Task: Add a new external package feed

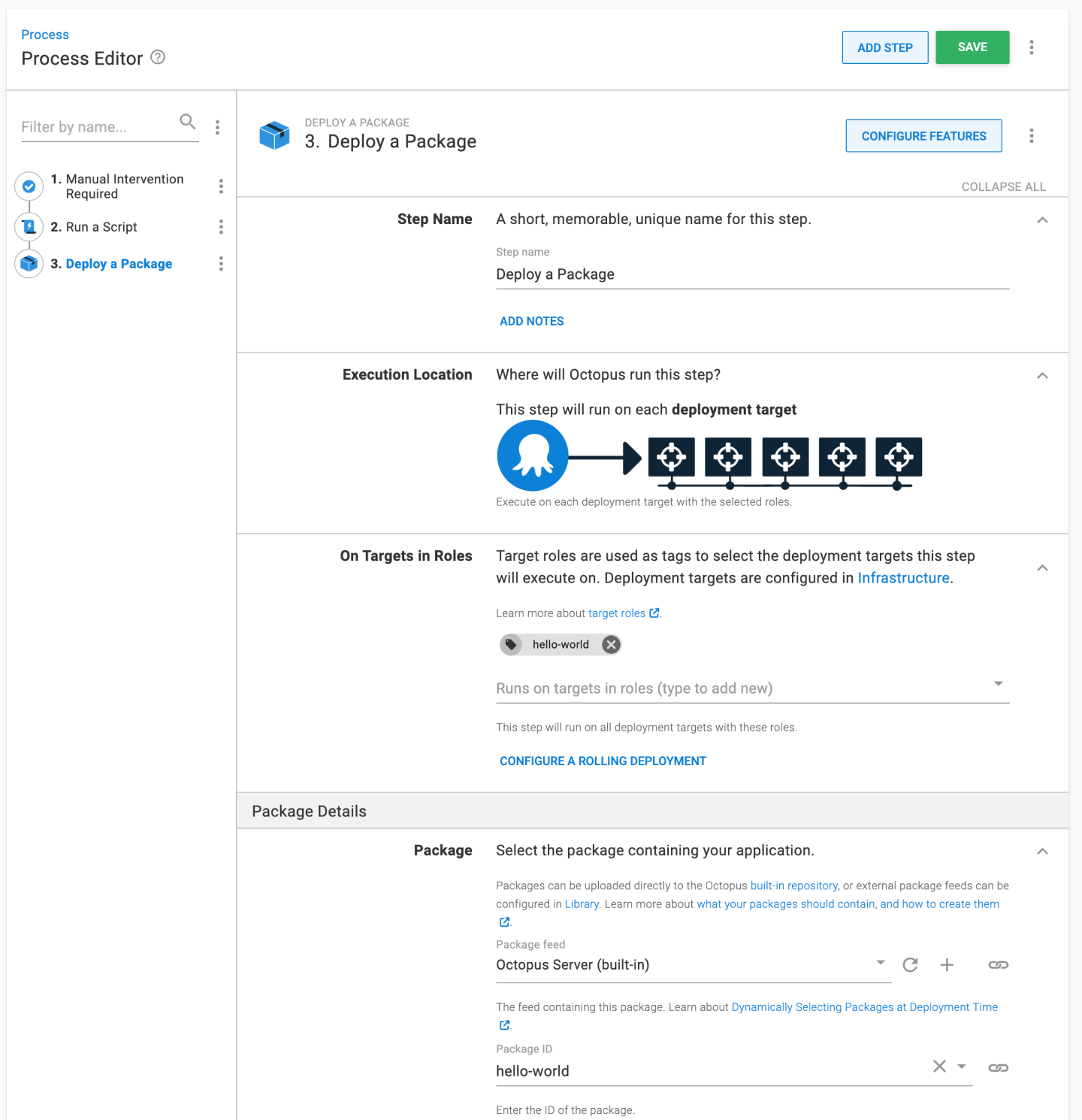Action: click(947, 964)
